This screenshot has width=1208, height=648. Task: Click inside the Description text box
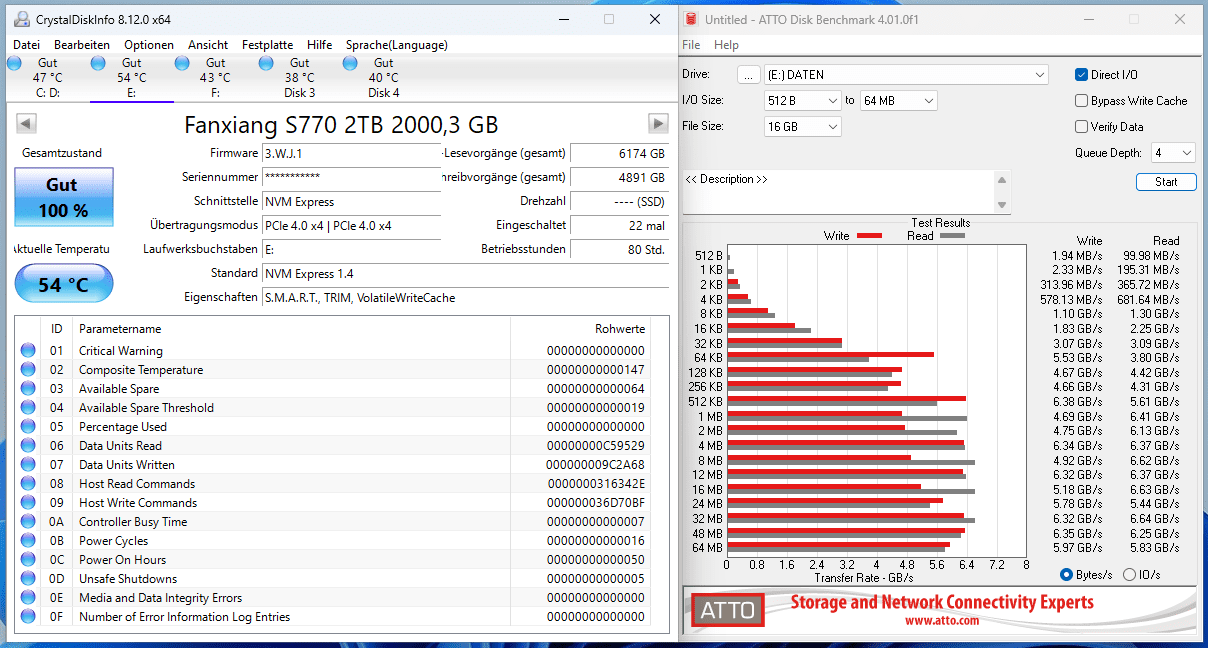click(839, 192)
